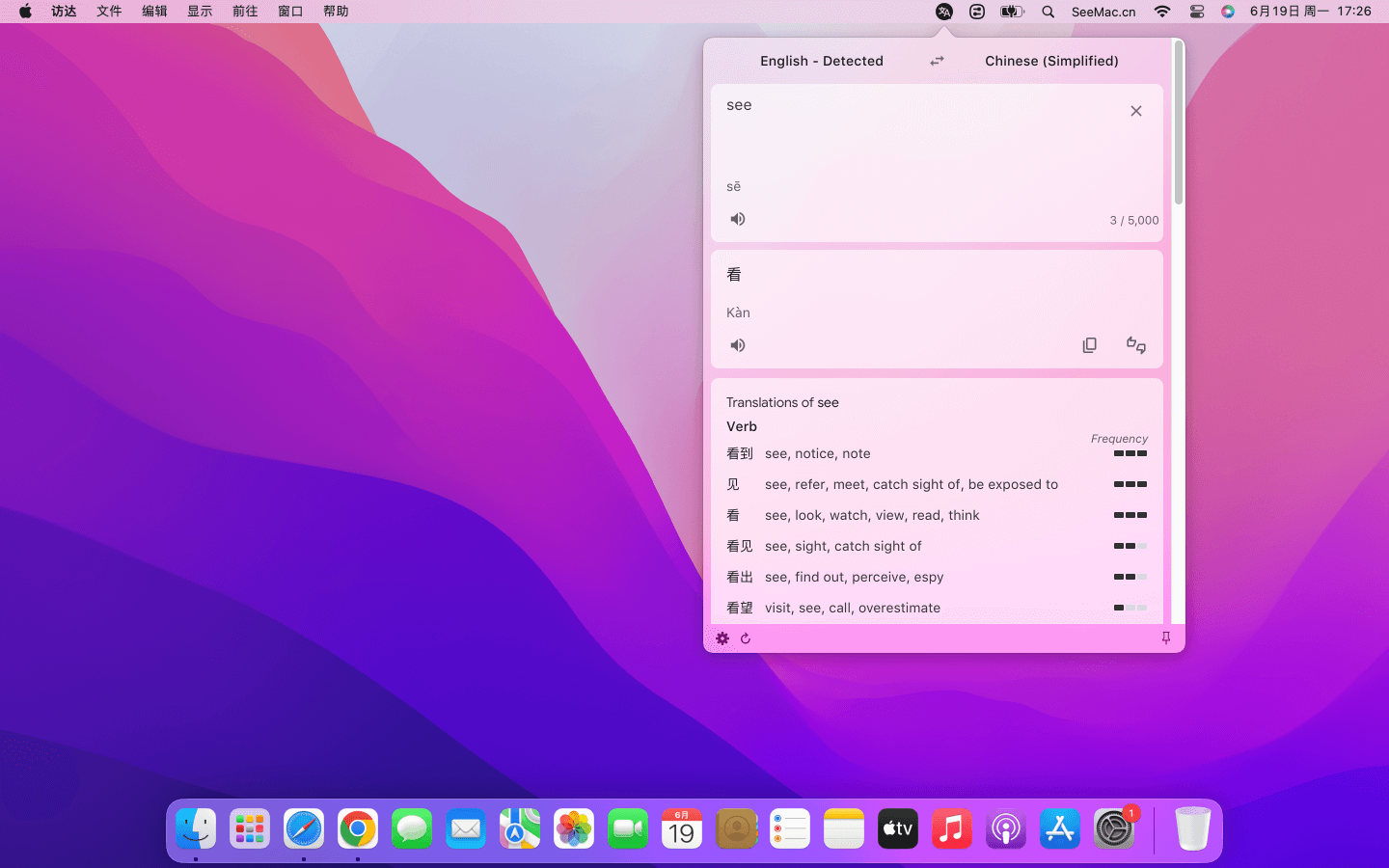Image resolution: width=1389 pixels, height=868 pixels.
Task: Play pronunciation of source word see
Action: point(738,219)
